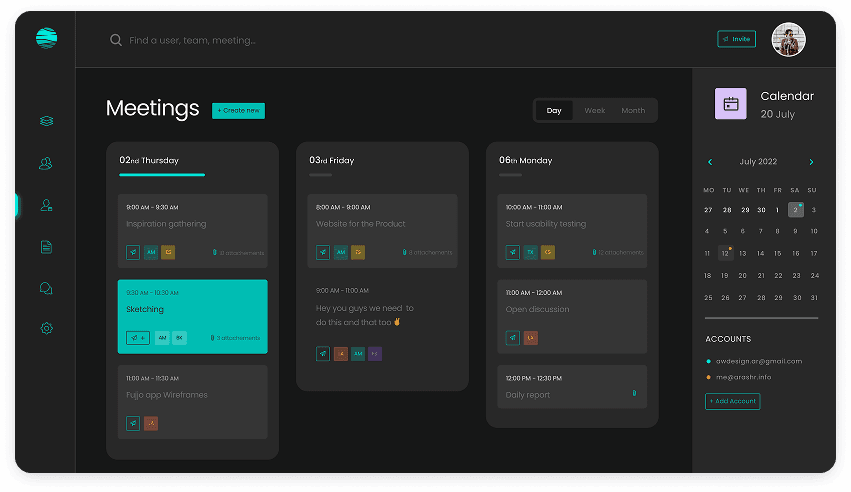Select July 12 on the calendar
This screenshot has width=851, height=492.
[x=725, y=253]
